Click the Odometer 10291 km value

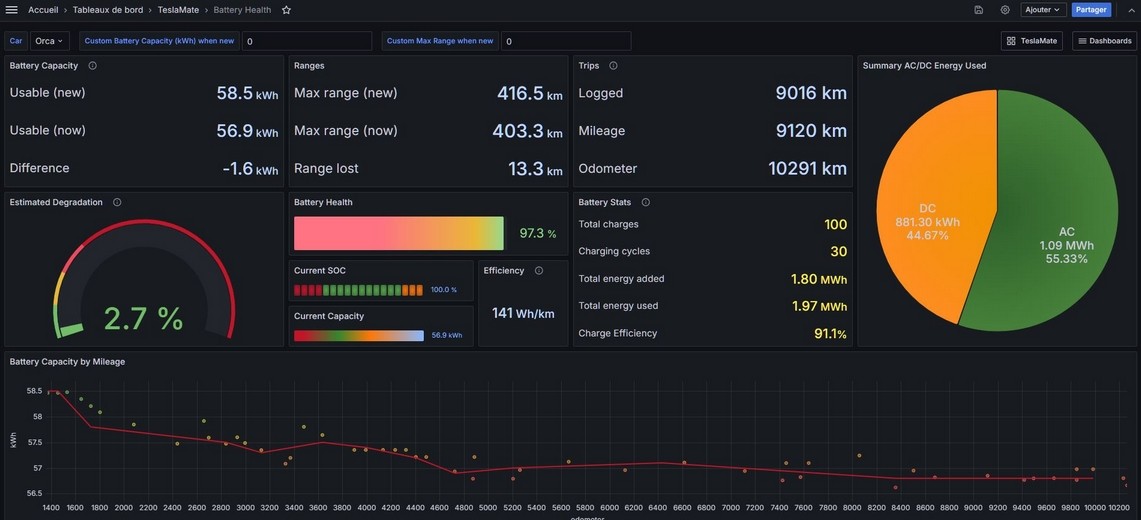(808, 169)
